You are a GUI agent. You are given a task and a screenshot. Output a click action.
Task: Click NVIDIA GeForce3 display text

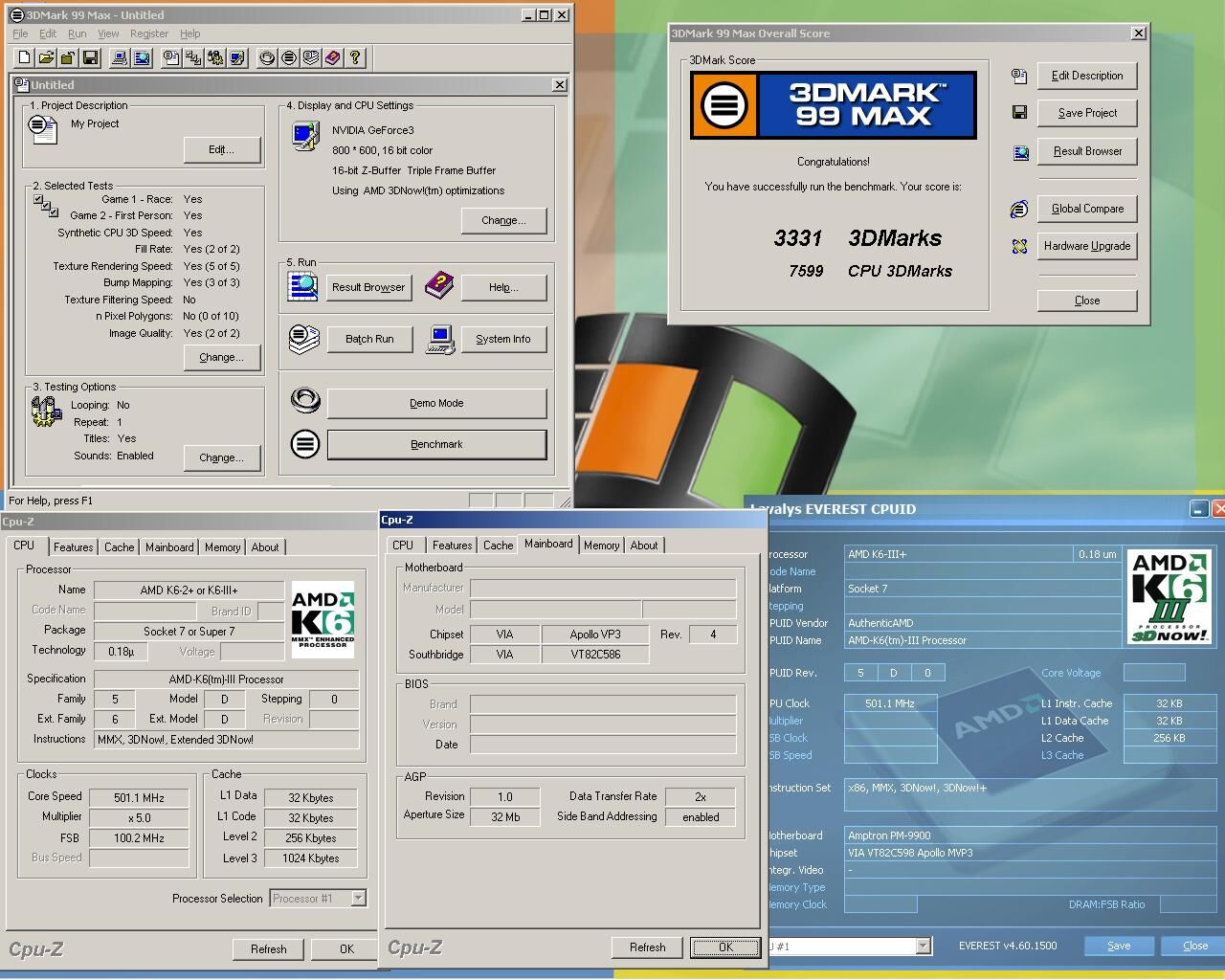click(x=373, y=130)
